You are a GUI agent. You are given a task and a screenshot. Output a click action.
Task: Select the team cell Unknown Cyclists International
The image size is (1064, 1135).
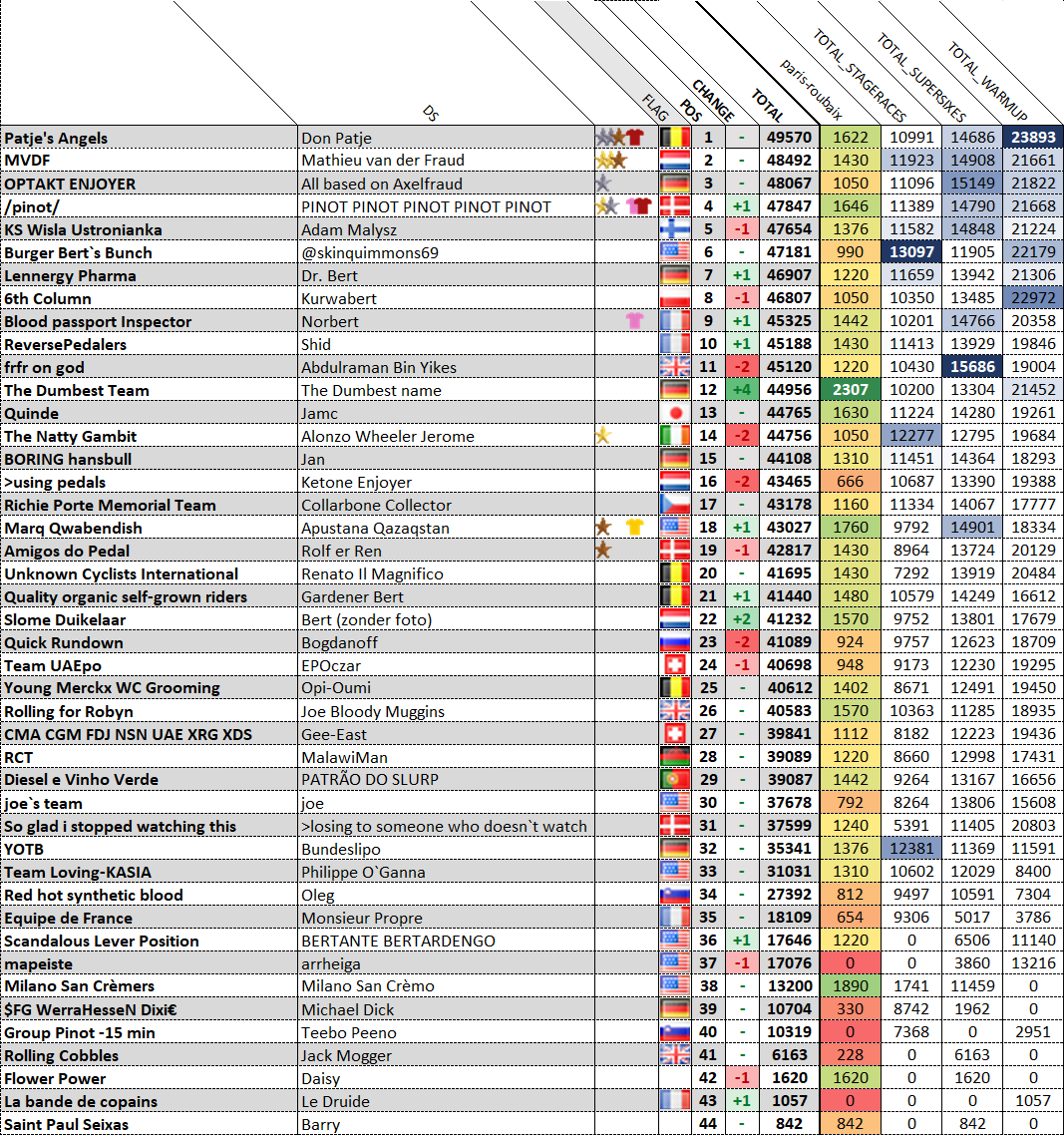(x=150, y=574)
